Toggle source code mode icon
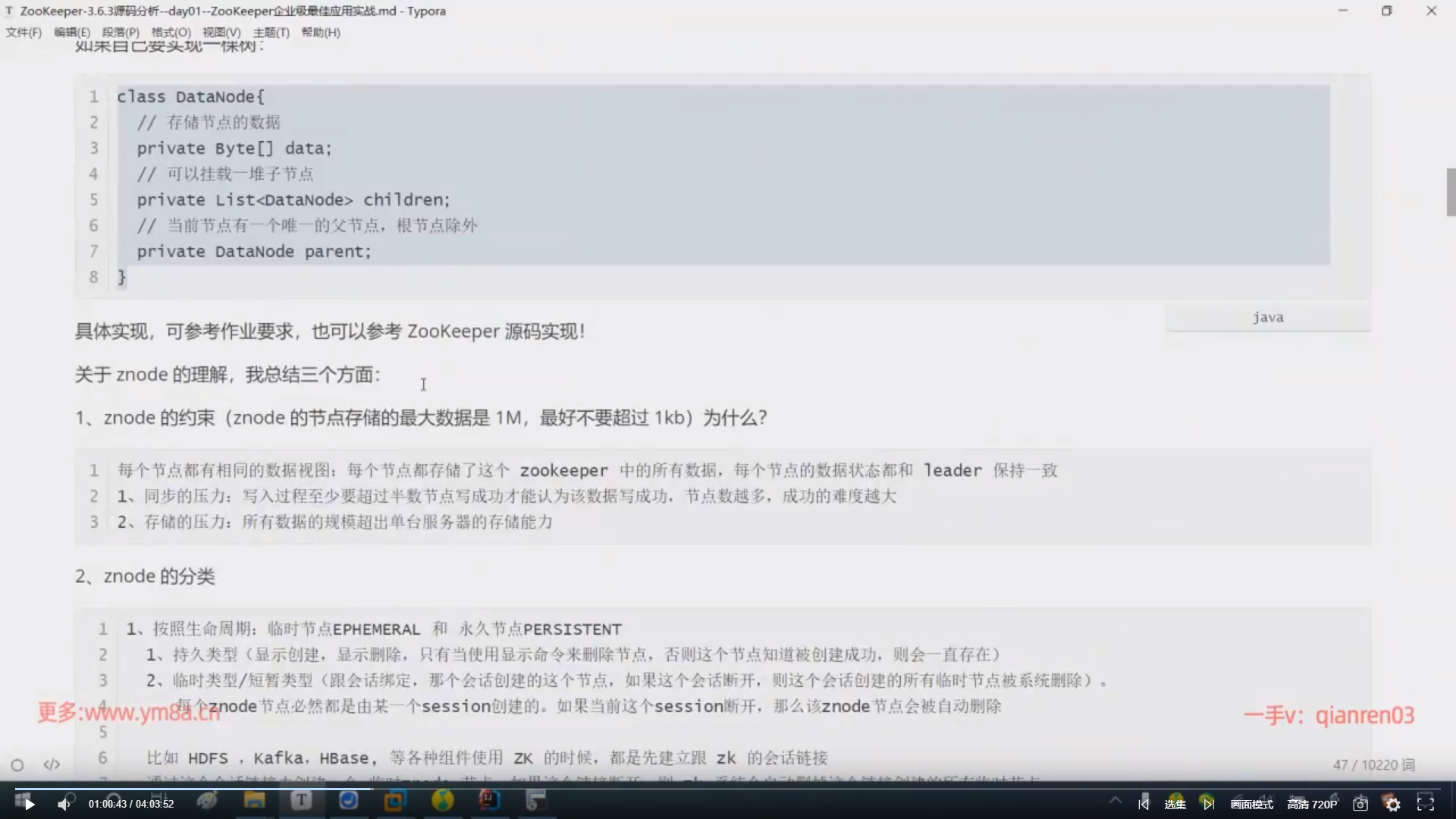Image resolution: width=1456 pixels, height=819 pixels. pos(52,765)
